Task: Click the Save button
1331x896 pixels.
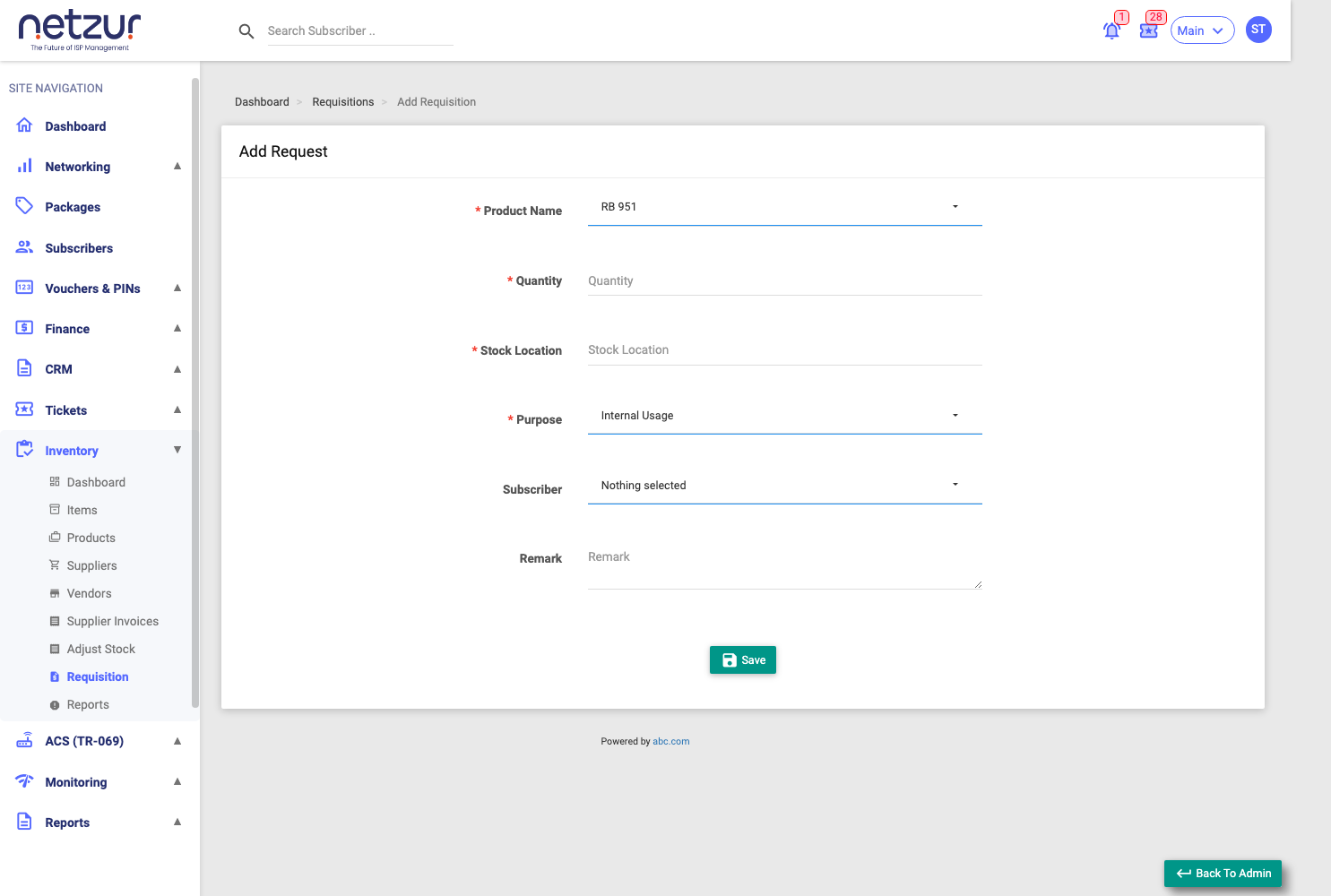Action: pos(743,660)
